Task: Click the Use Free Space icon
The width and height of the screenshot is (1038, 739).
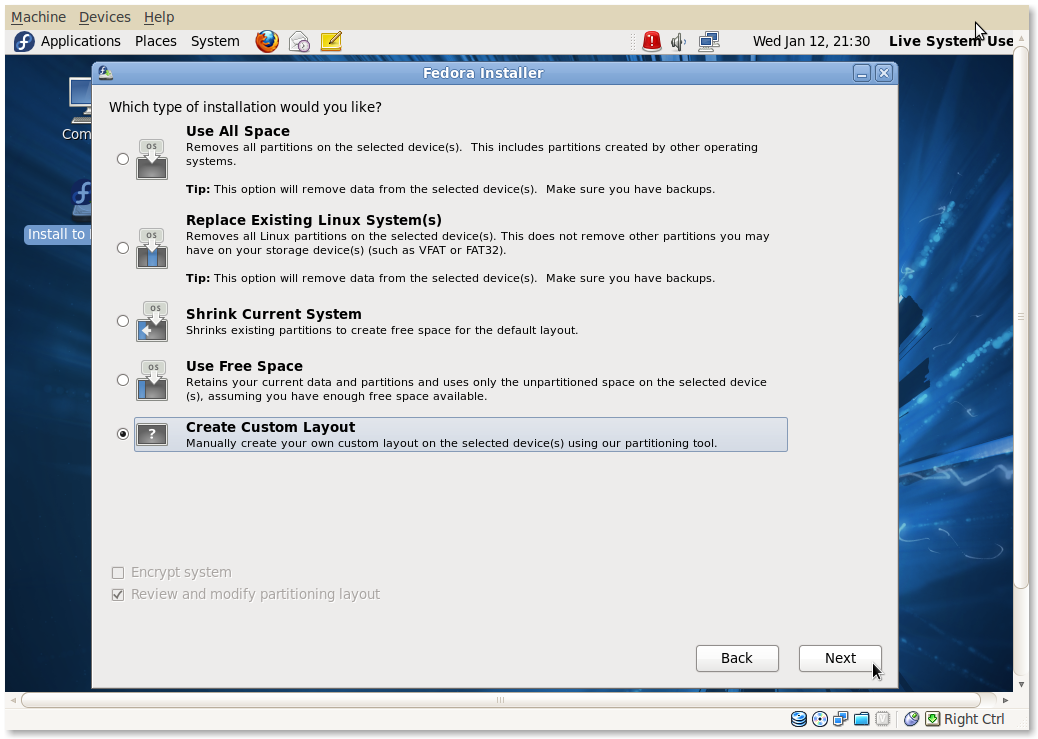Action: pyautogui.click(x=152, y=380)
